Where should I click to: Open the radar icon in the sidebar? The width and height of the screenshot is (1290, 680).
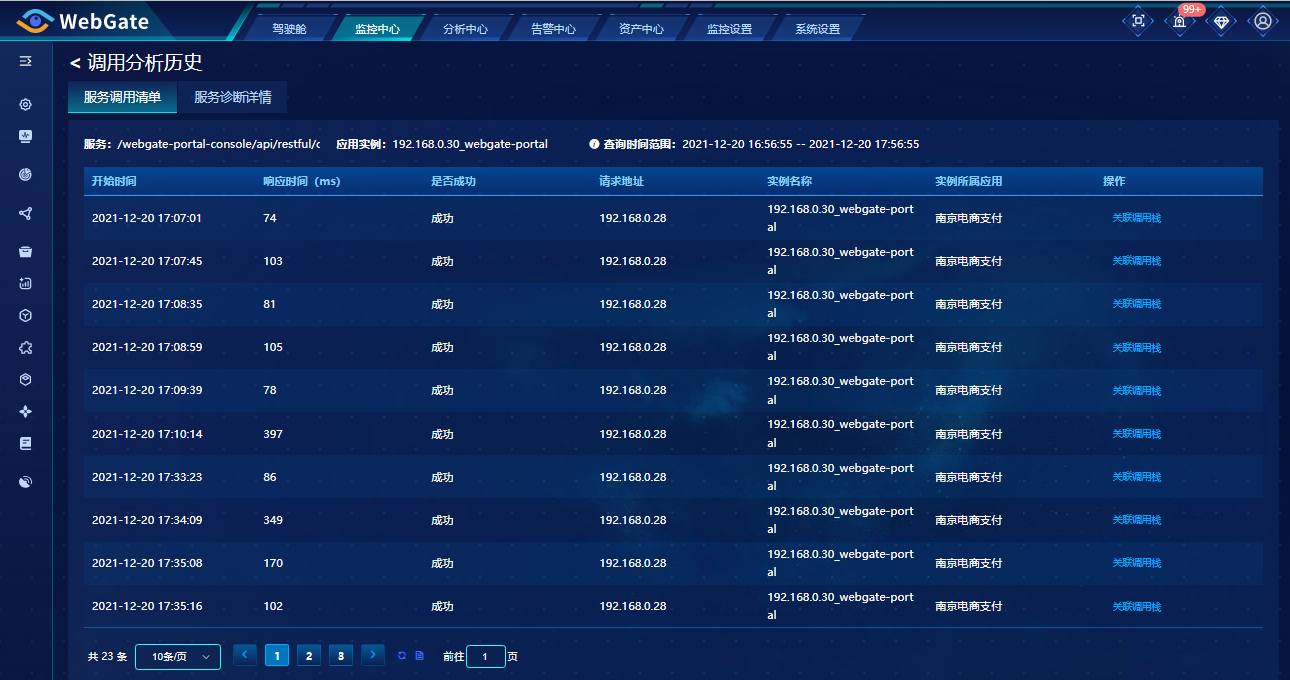(26, 174)
